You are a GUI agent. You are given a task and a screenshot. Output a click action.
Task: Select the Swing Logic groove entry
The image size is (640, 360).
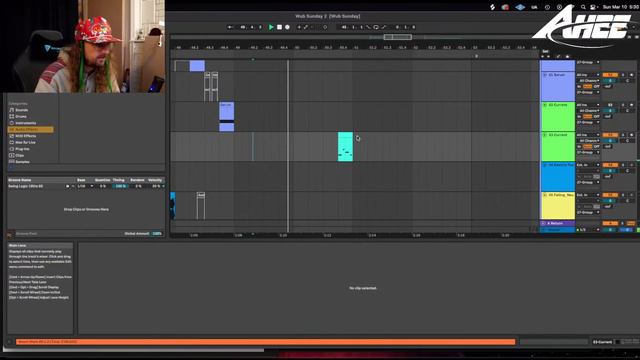pos(26,186)
